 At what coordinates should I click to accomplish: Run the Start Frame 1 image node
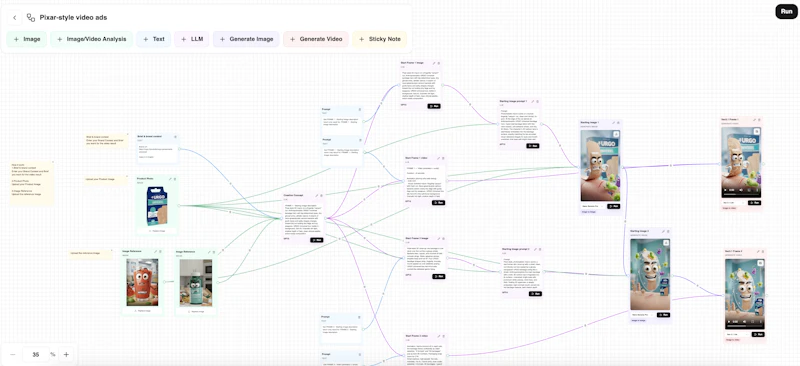tap(434, 106)
